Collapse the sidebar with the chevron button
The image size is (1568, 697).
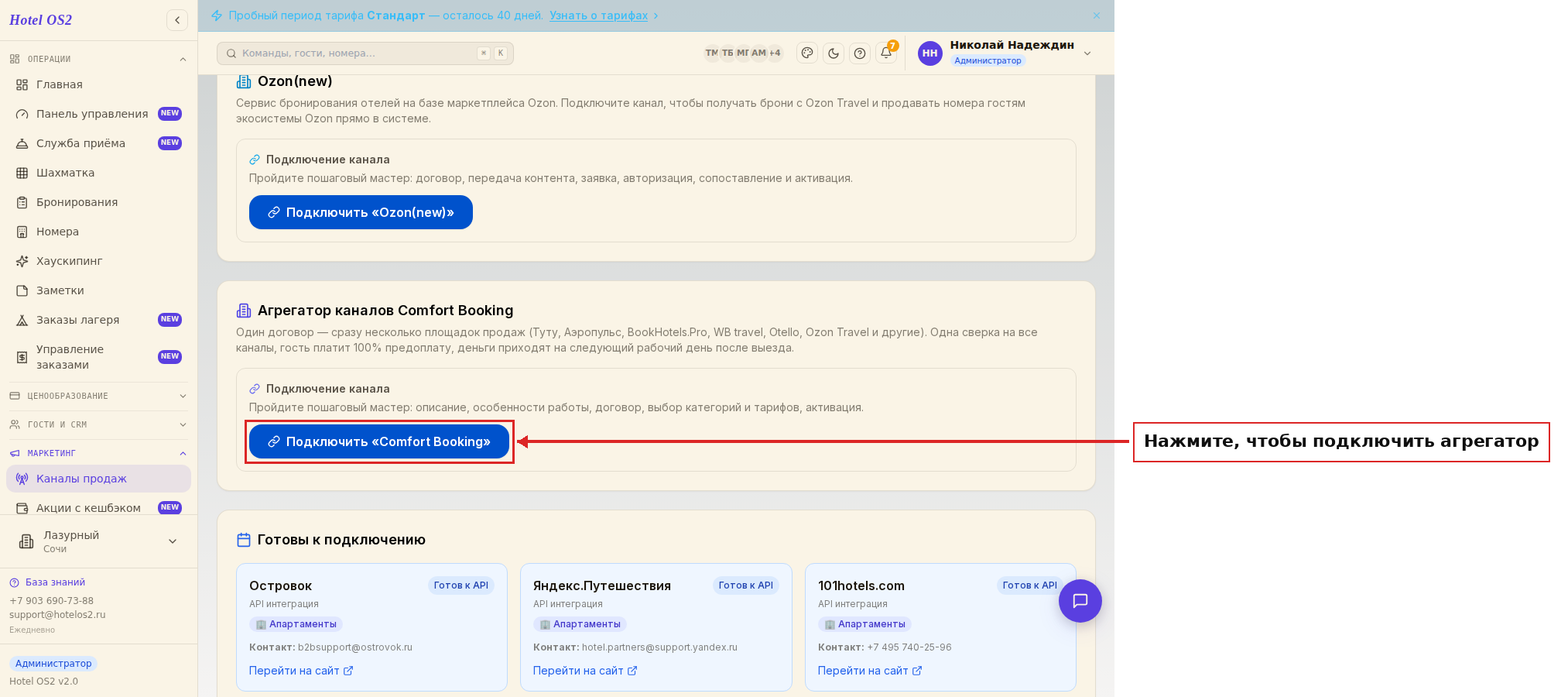pos(177,20)
